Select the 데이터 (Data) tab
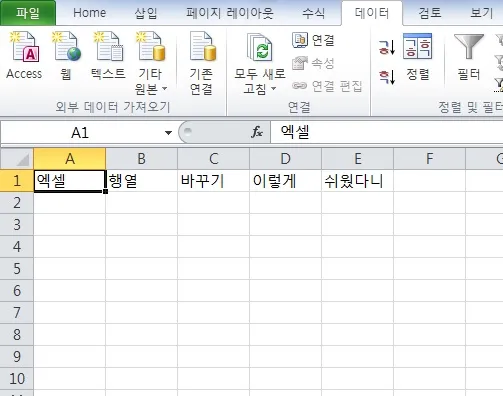This screenshot has height=396, width=503. point(372,13)
